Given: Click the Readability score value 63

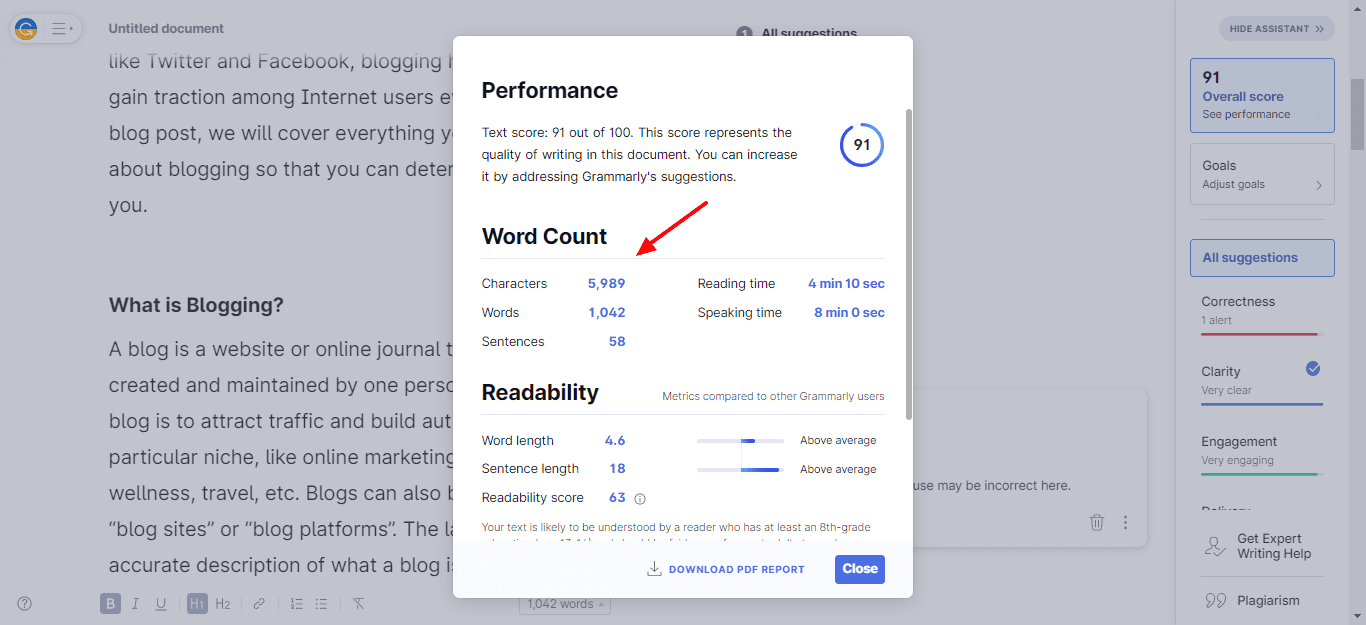Looking at the screenshot, I should pyautogui.click(x=617, y=498).
